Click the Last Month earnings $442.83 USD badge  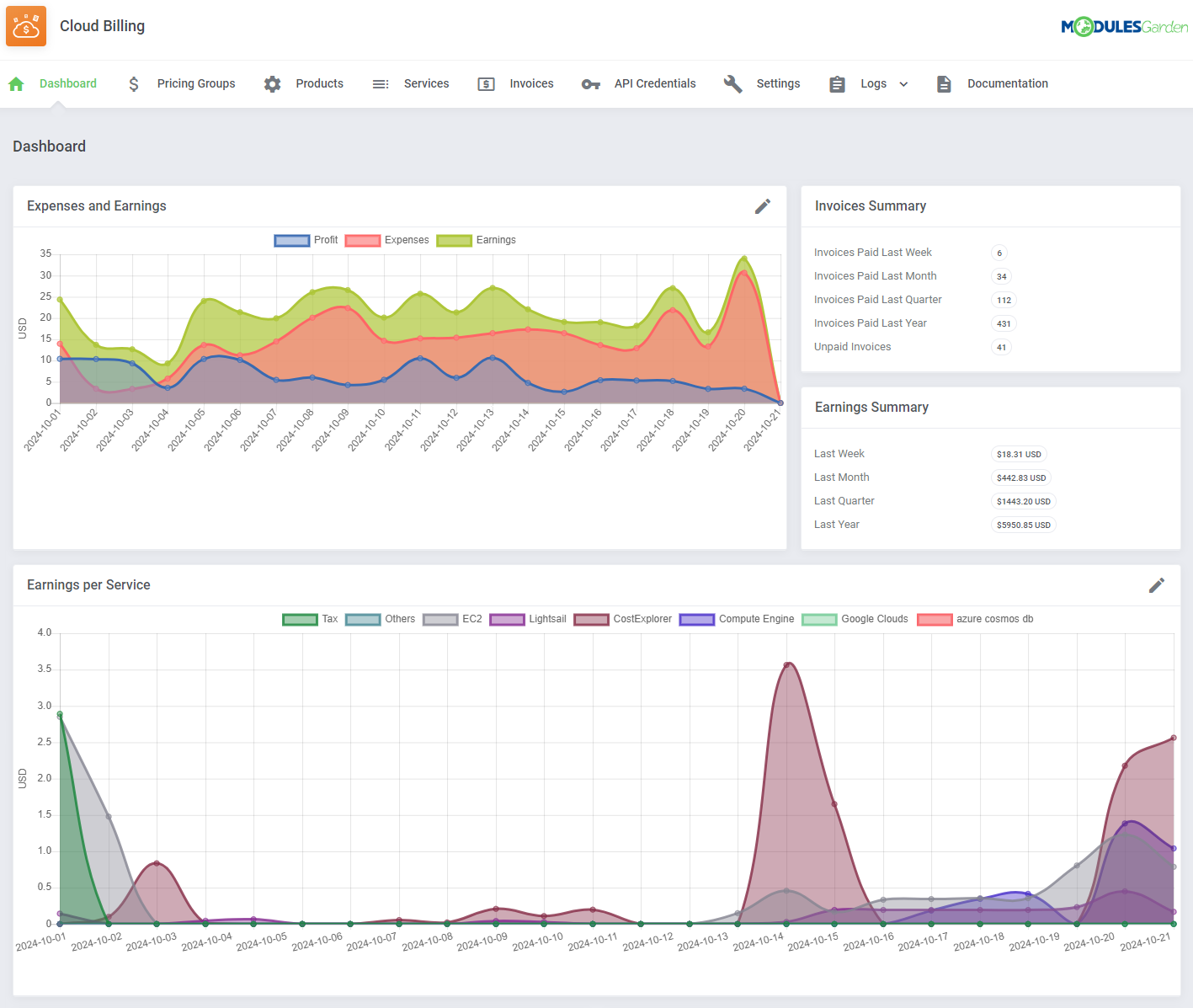(1022, 477)
